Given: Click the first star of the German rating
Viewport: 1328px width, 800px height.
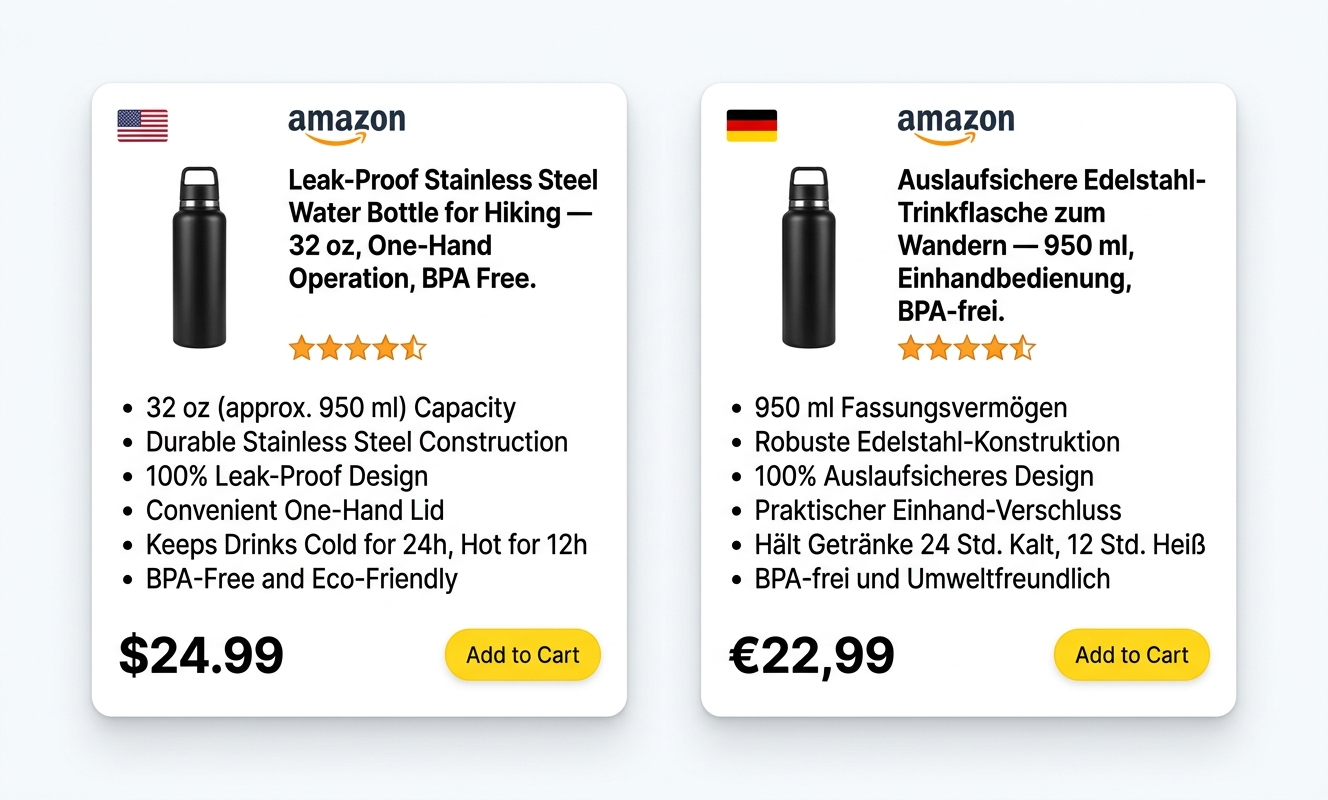Looking at the screenshot, I should tap(911, 347).
